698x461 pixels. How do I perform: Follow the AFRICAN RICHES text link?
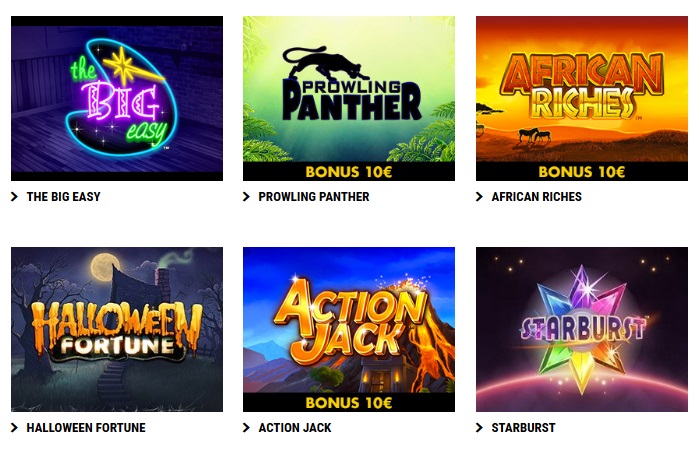536,197
